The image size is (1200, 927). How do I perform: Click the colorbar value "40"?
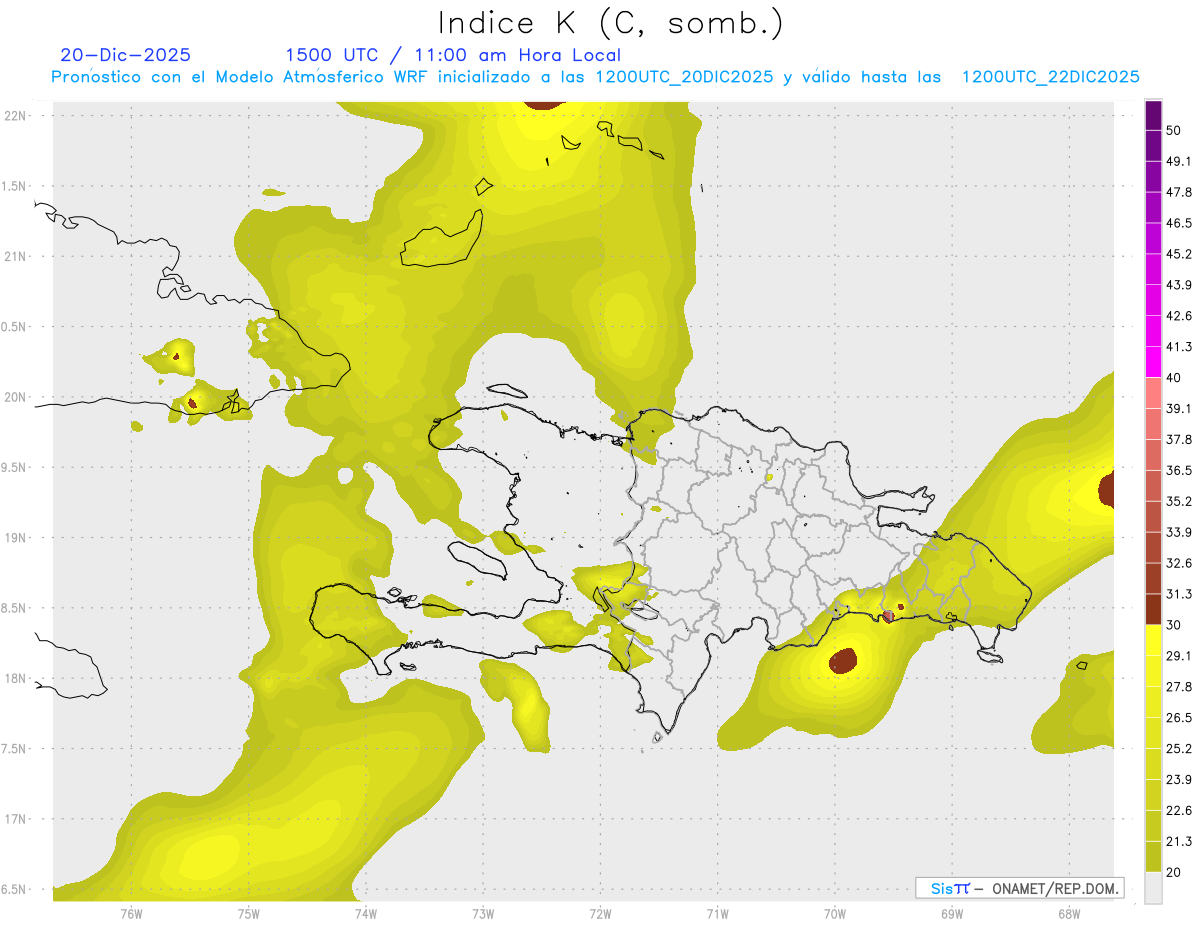(x=1174, y=378)
